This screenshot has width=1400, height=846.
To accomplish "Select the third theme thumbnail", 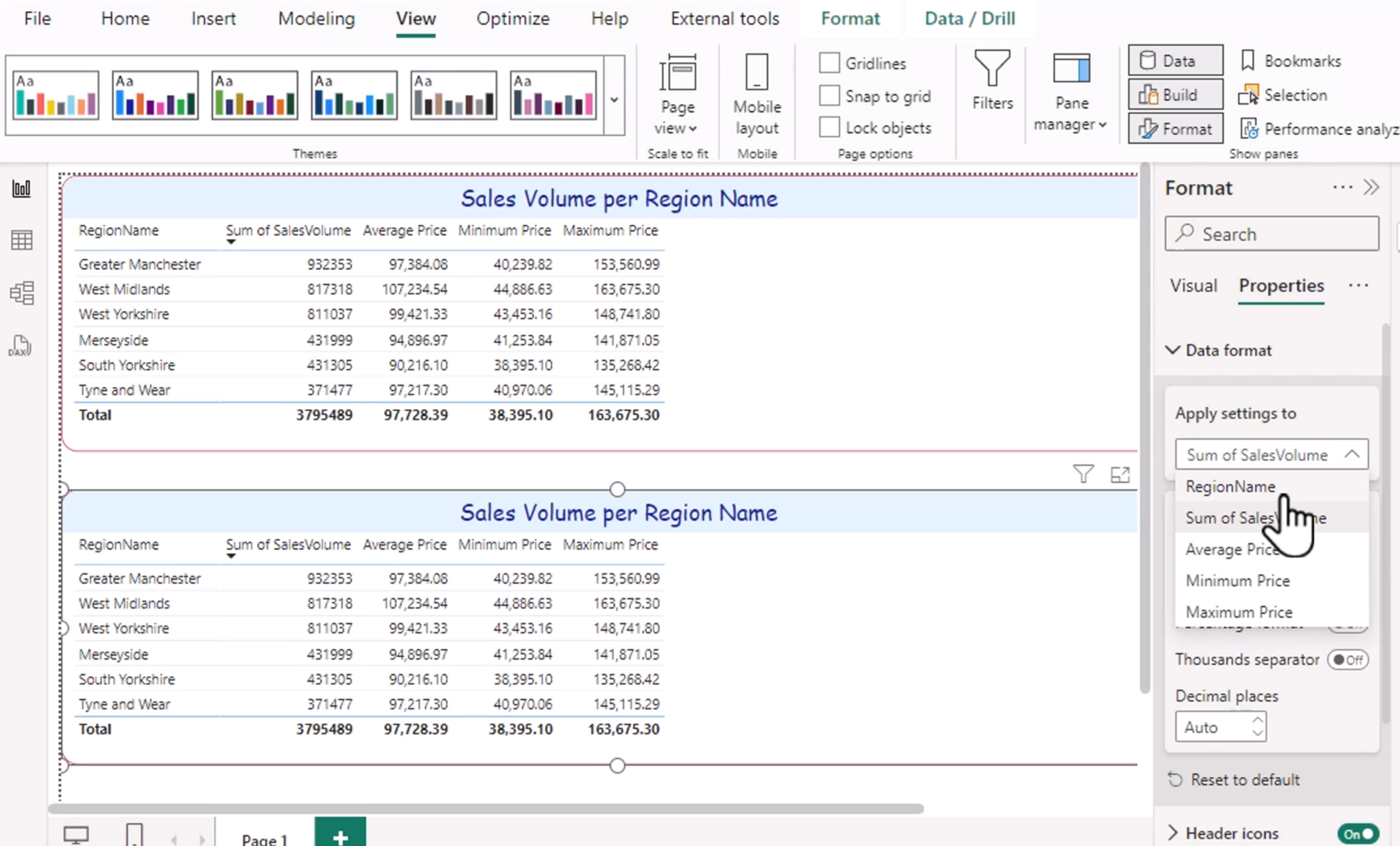I will pyautogui.click(x=254, y=95).
